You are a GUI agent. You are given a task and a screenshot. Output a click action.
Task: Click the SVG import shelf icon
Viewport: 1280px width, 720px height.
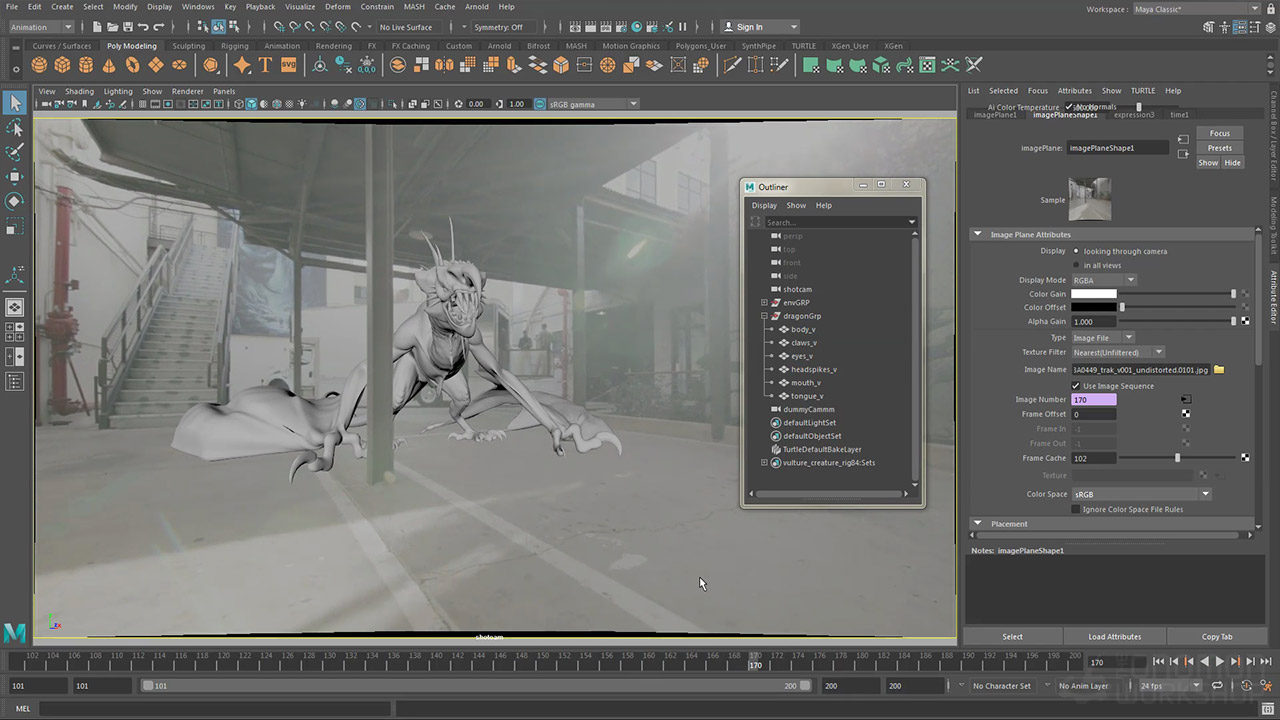click(288, 65)
